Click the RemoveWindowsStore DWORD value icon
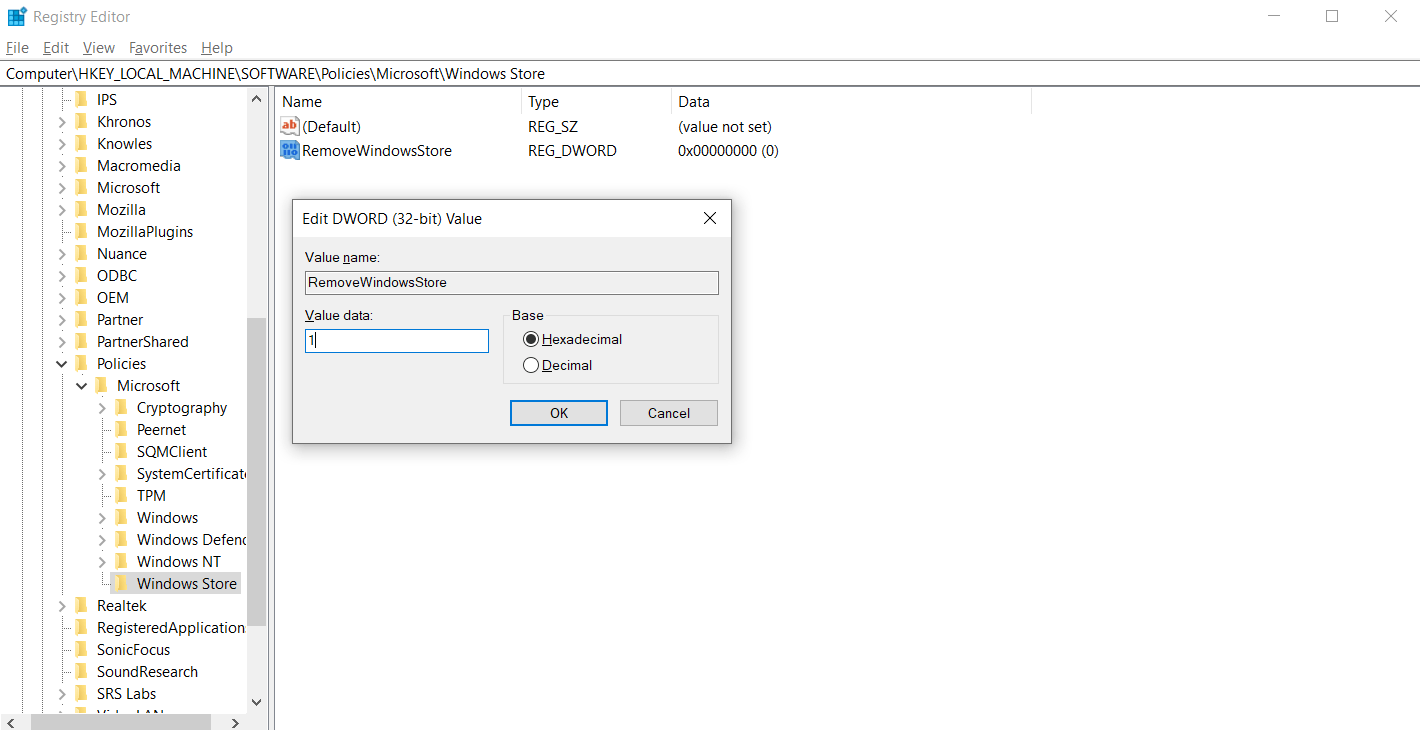The width and height of the screenshot is (1420, 730). [x=290, y=150]
